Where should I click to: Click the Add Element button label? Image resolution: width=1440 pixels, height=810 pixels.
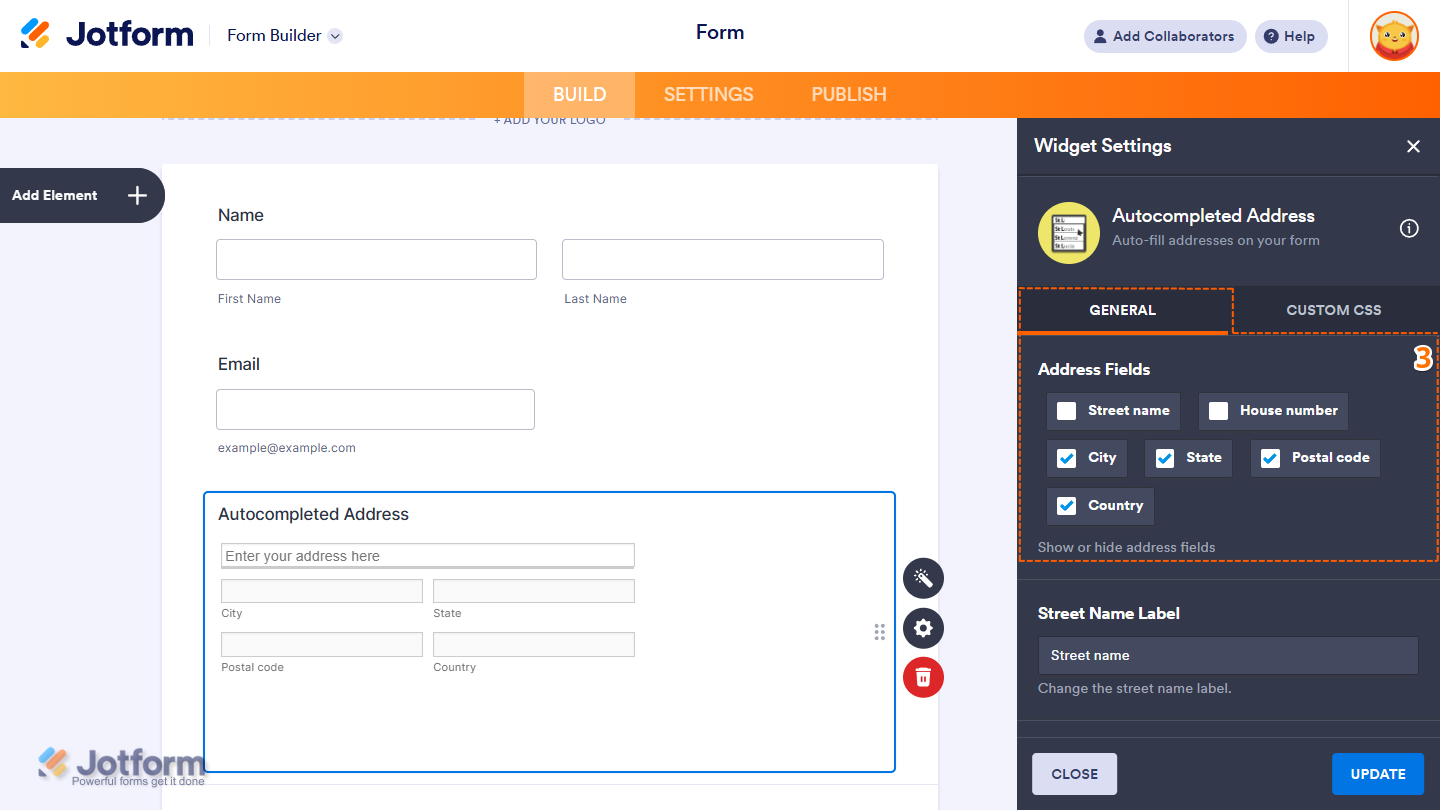[55, 196]
